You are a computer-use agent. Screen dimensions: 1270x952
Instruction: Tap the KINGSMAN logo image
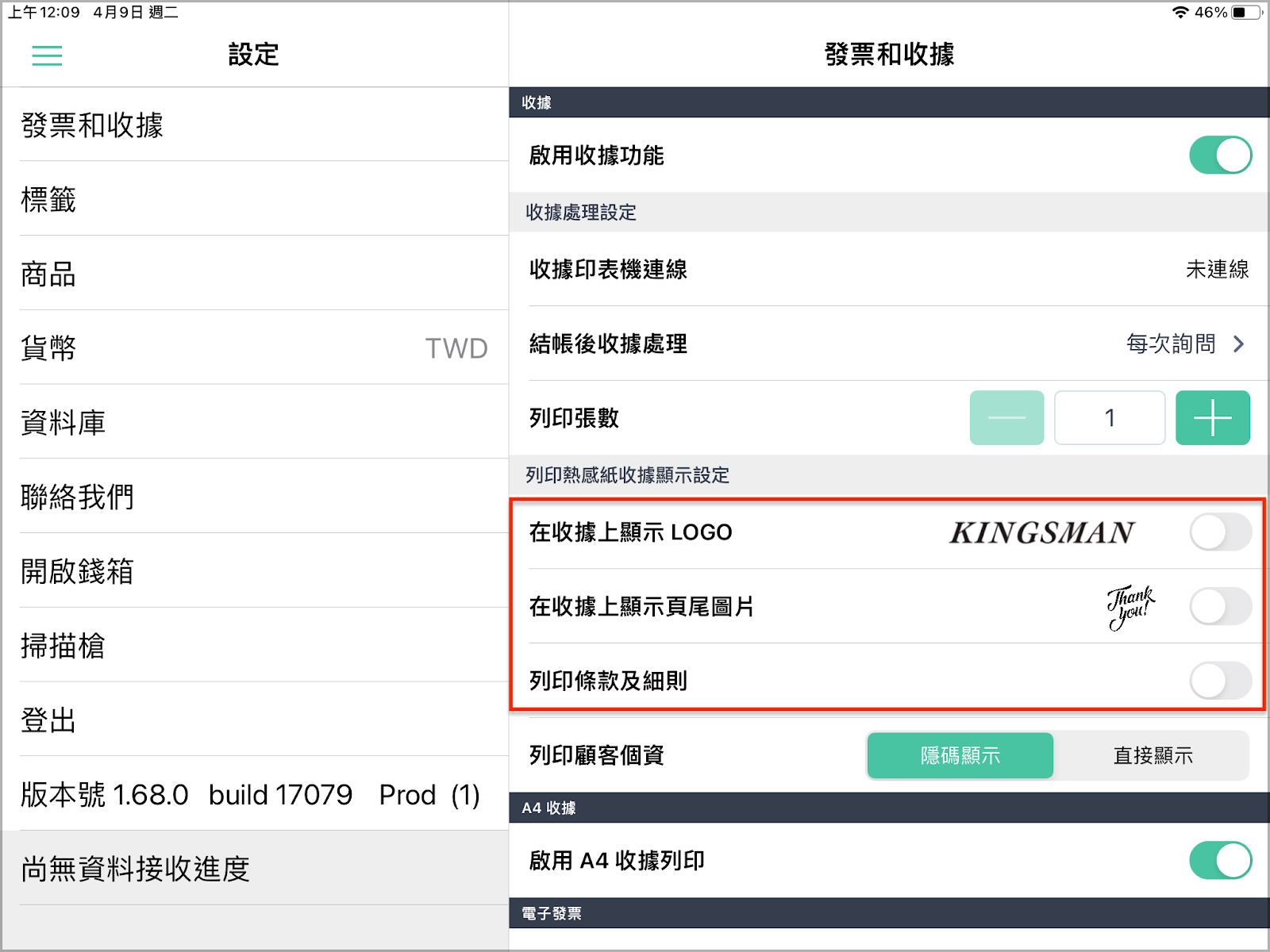1042,532
